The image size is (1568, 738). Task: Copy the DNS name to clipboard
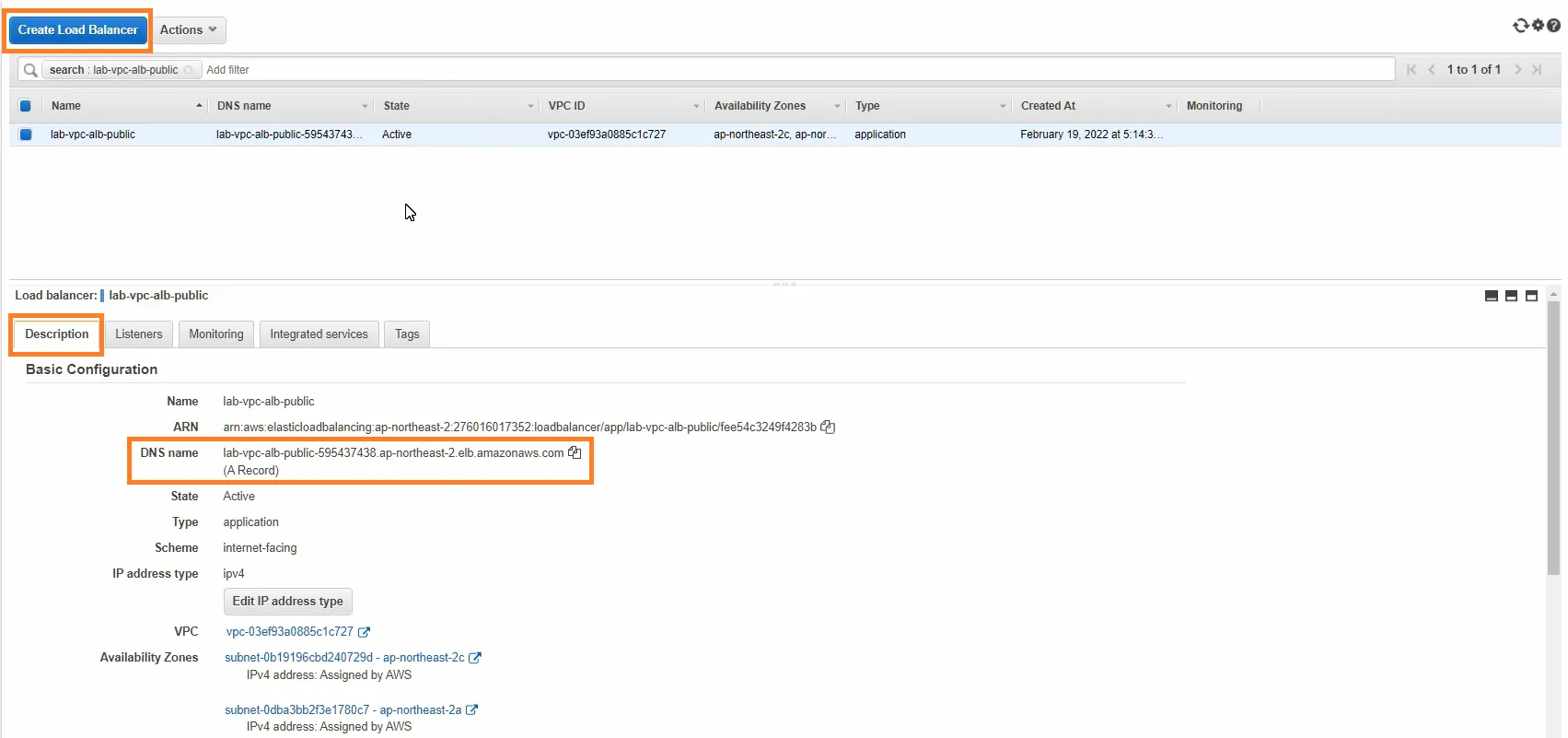575,452
